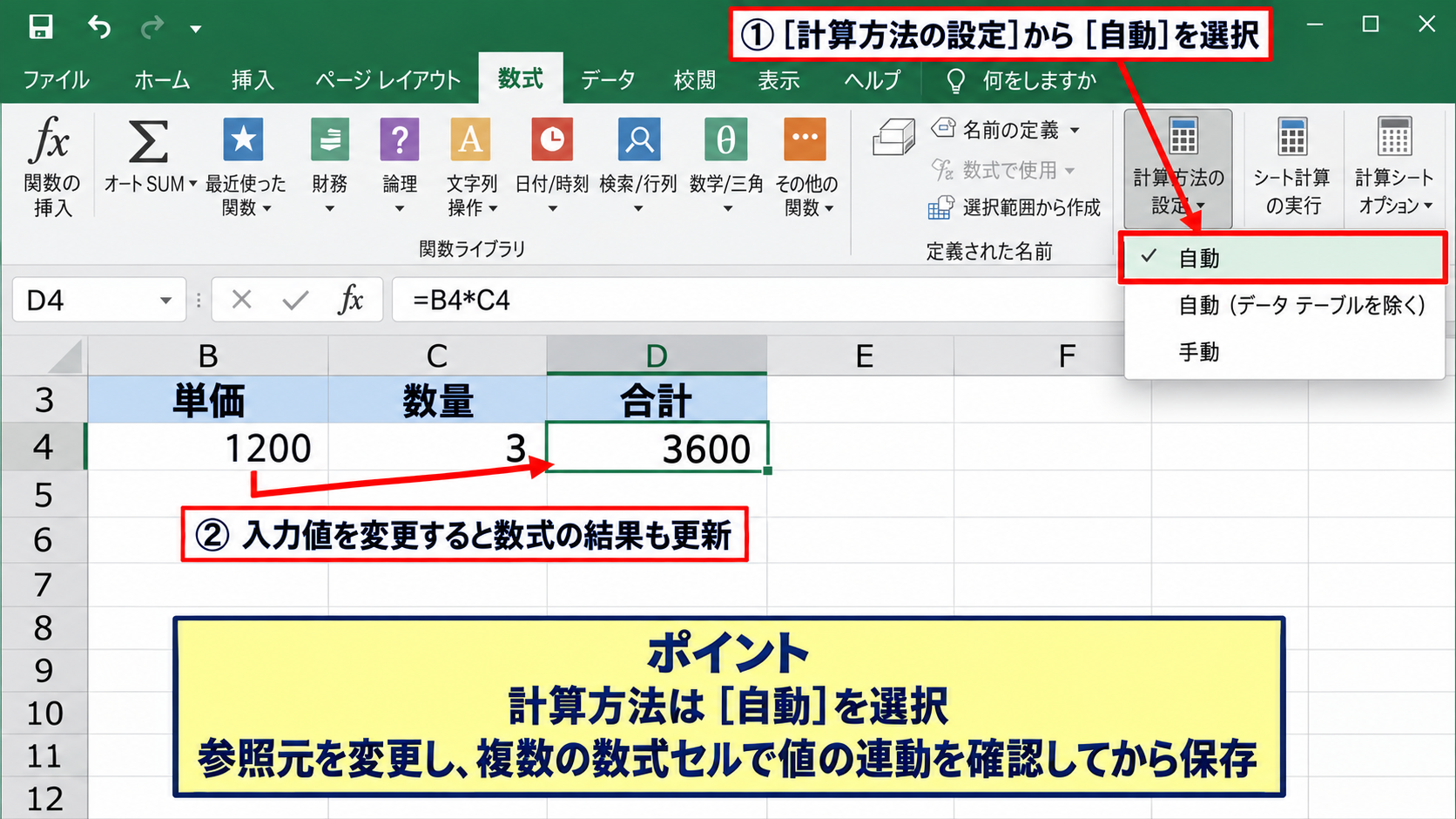Switch to the ホーム tab
This screenshot has height=819, width=1456.
tap(162, 80)
